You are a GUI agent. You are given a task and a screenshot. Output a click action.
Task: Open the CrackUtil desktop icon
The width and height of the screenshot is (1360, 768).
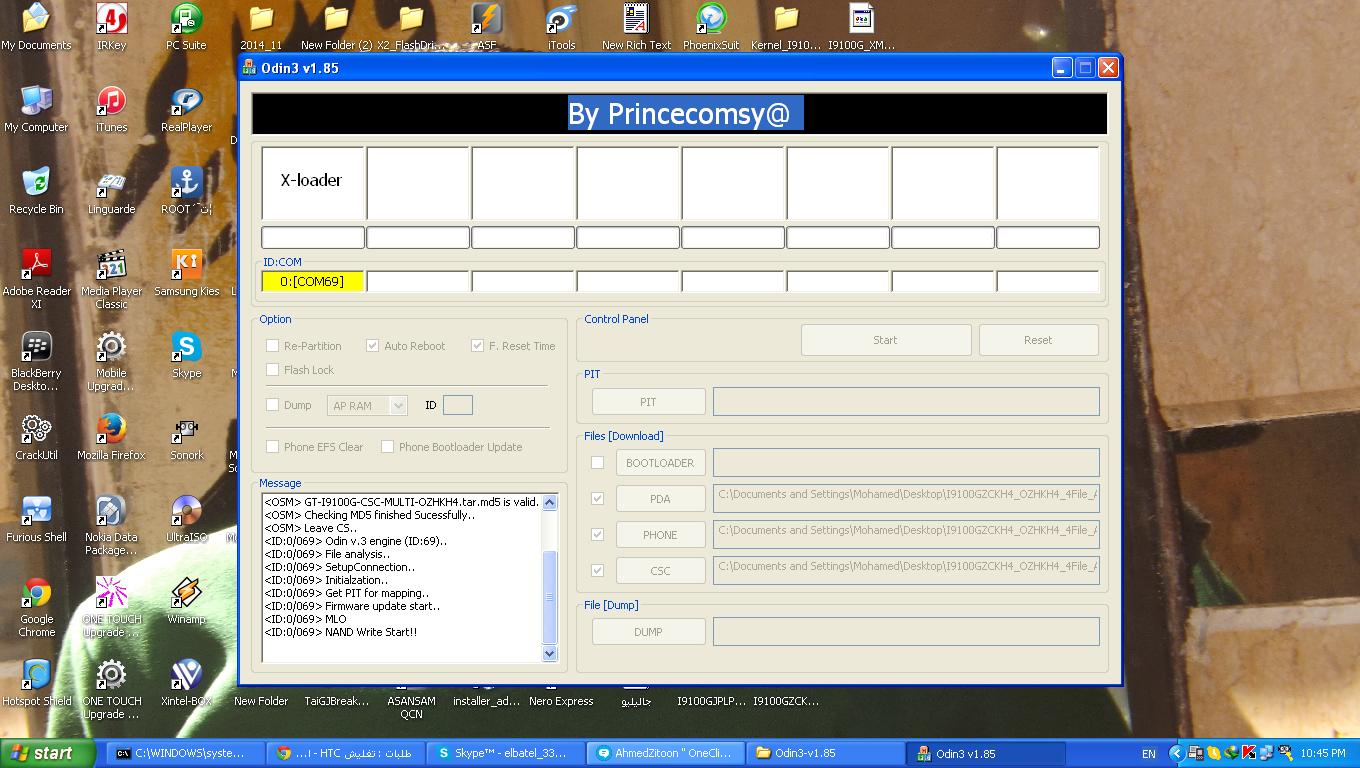tap(37, 437)
